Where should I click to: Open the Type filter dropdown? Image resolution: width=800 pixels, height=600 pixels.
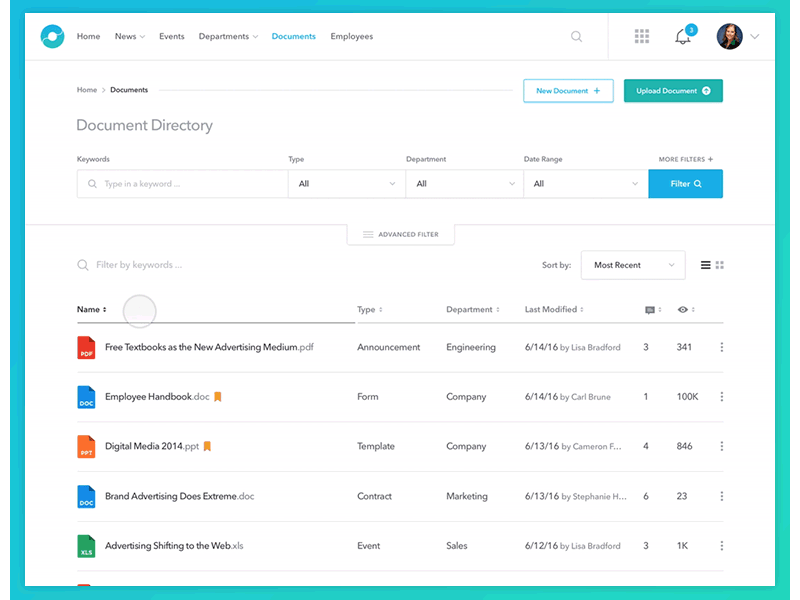(x=346, y=184)
